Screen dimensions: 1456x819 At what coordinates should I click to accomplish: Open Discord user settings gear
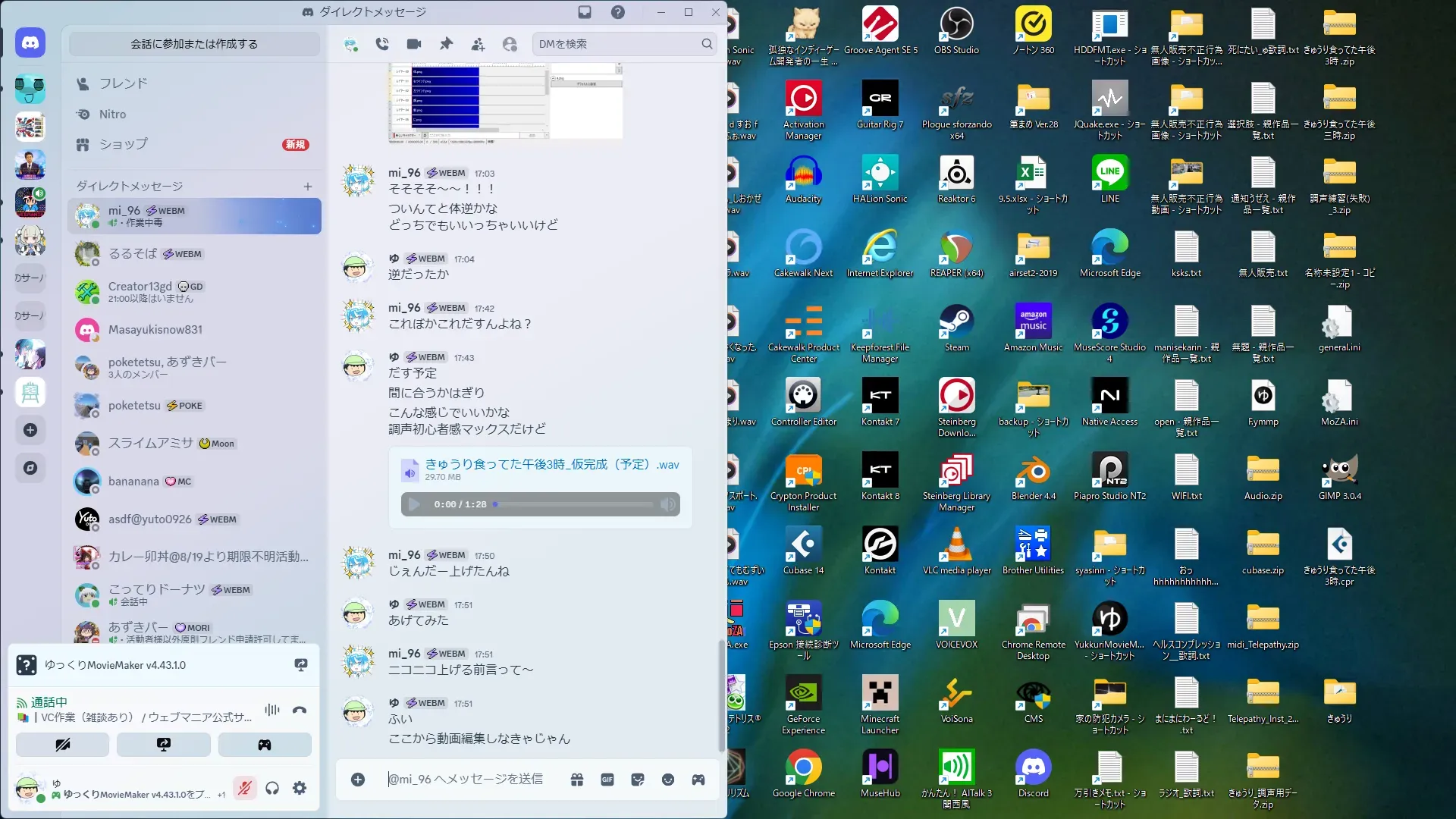pos(300,788)
